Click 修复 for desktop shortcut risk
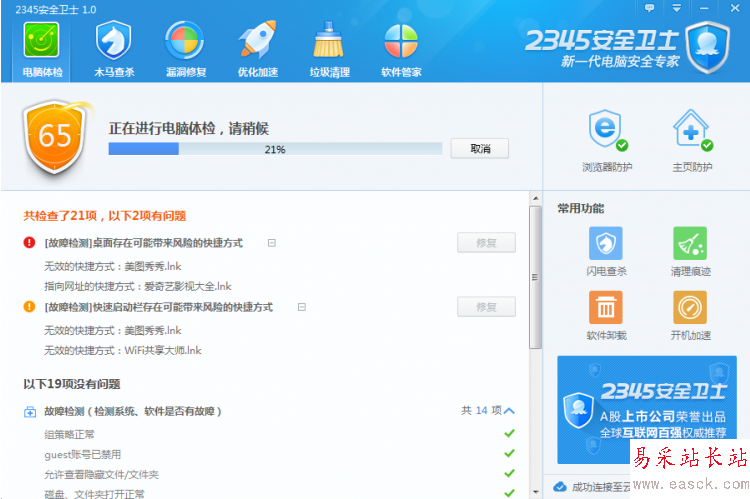 (x=486, y=243)
